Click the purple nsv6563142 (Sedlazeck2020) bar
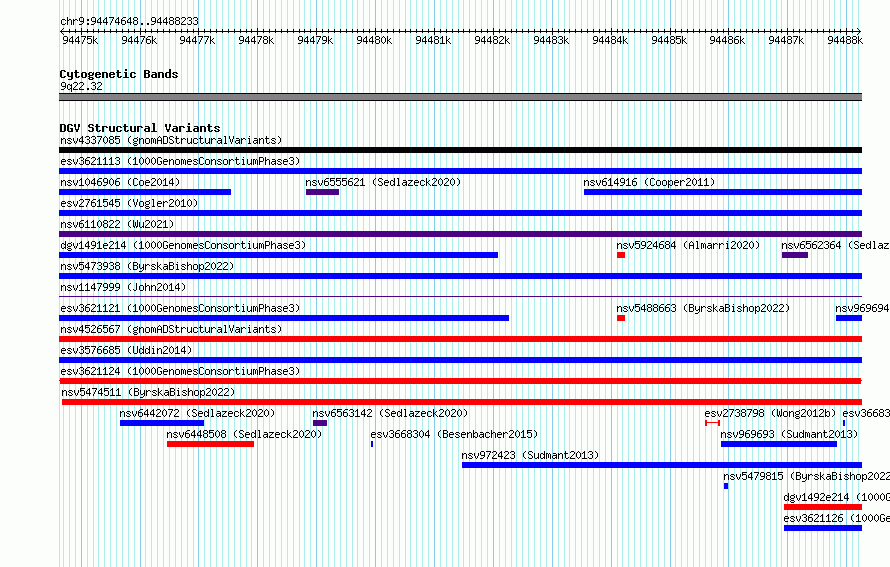The height and width of the screenshot is (567, 890). [x=320, y=423]
